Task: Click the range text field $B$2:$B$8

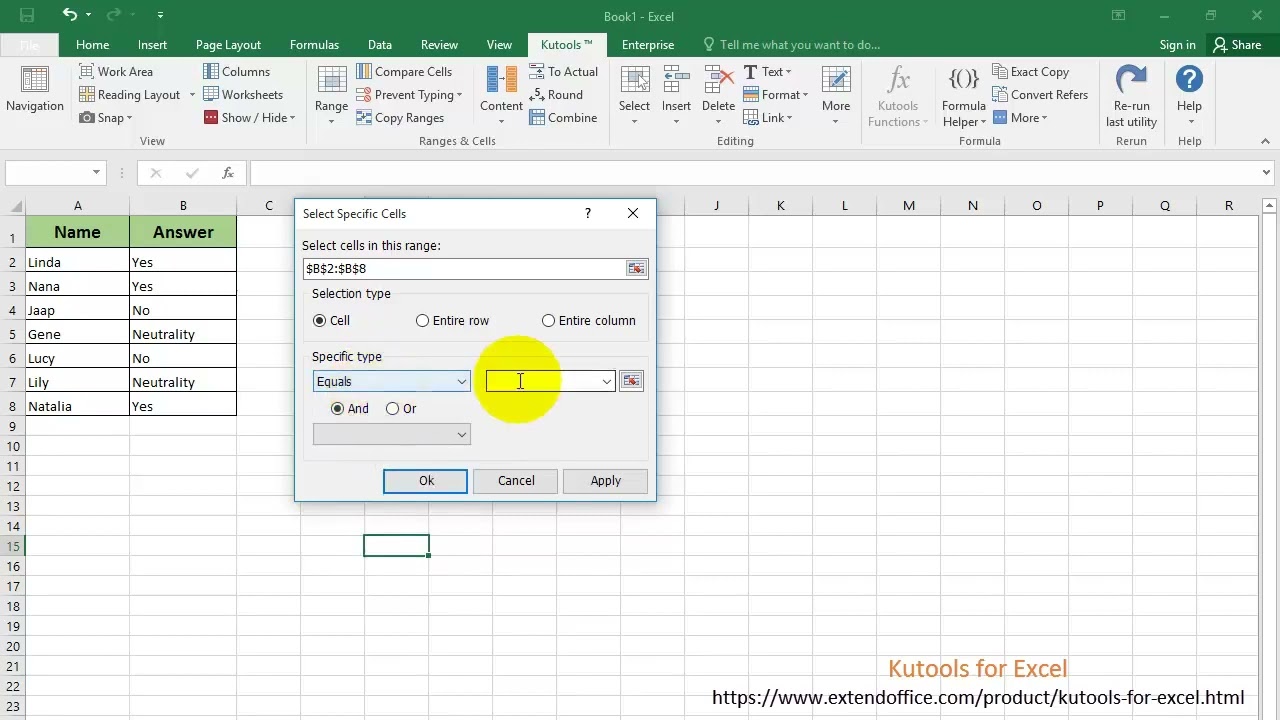Action: click(464, 268)
